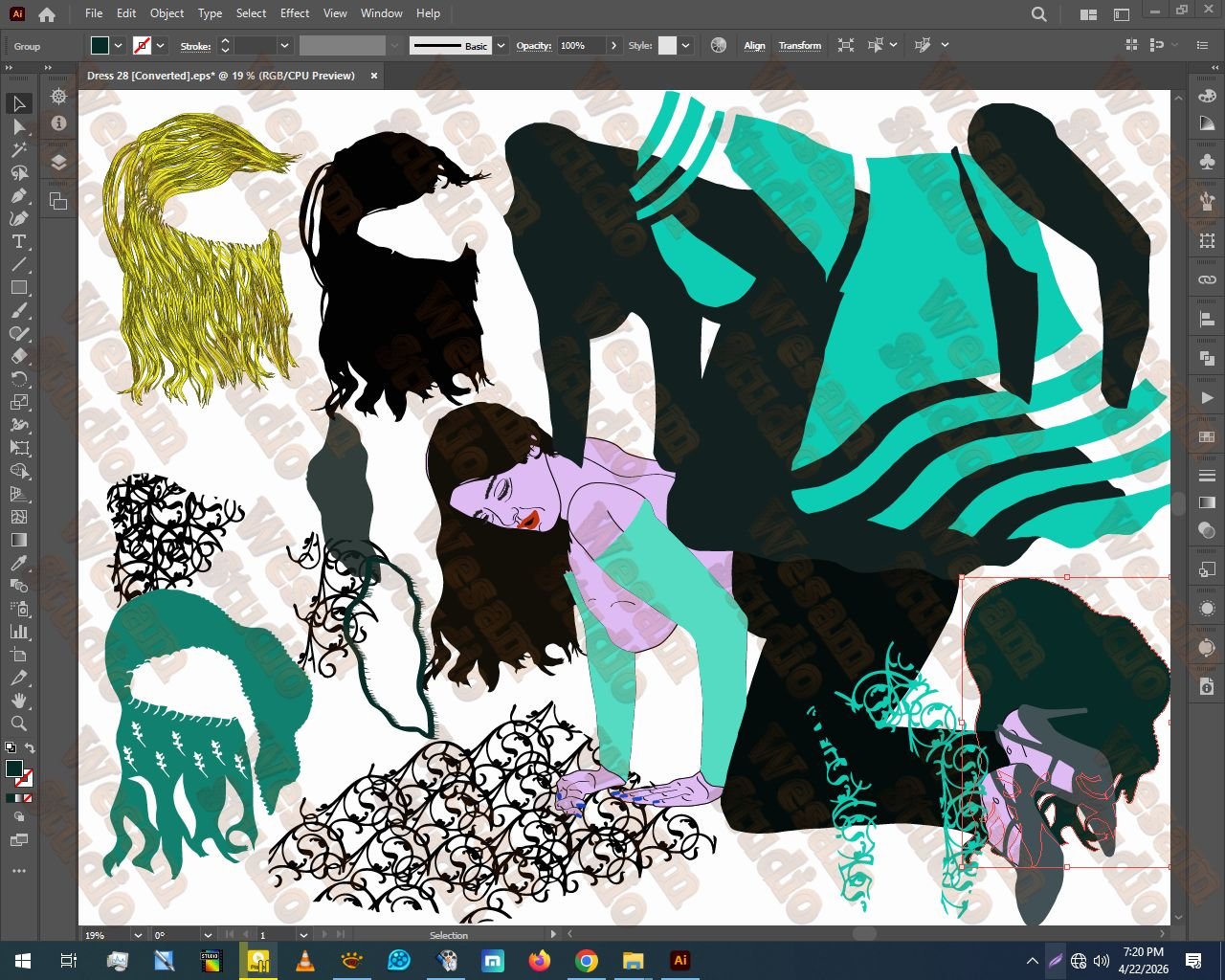Select the Rectangle tool
The image size is (1225, 980).
coord(19,287)
